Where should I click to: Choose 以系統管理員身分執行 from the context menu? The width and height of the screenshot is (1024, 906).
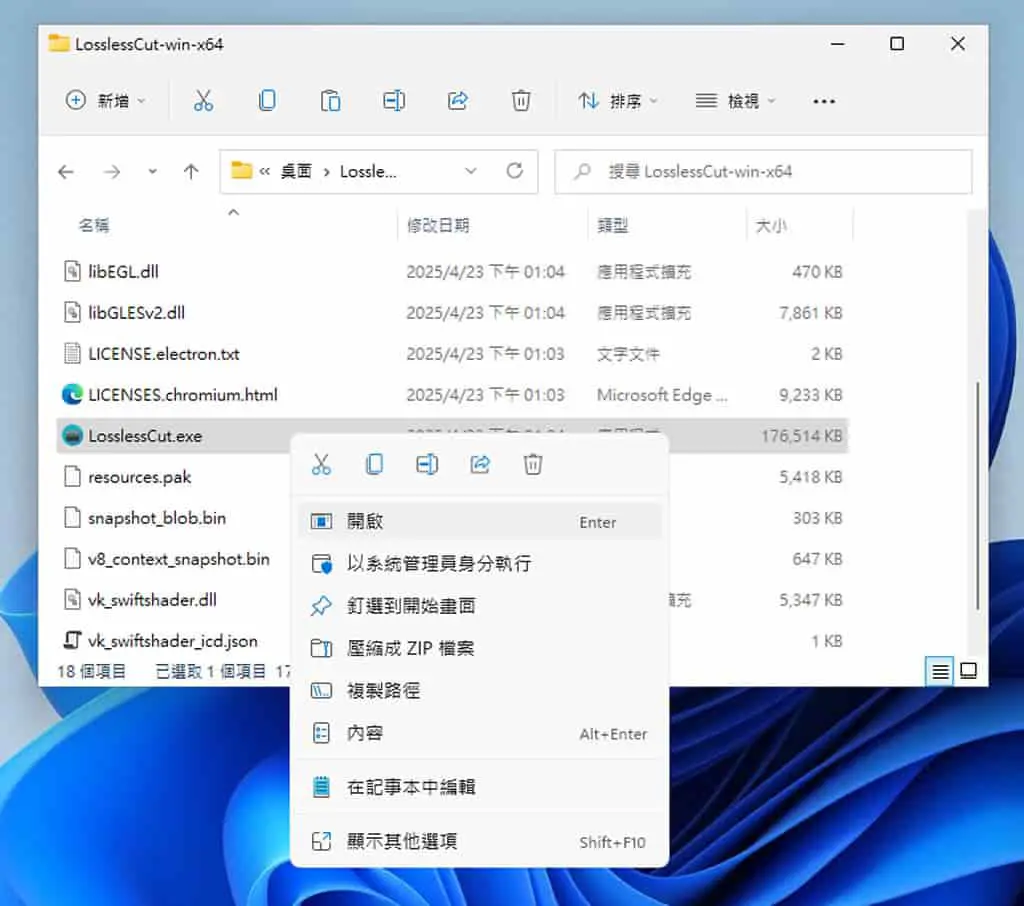(480, 564)
